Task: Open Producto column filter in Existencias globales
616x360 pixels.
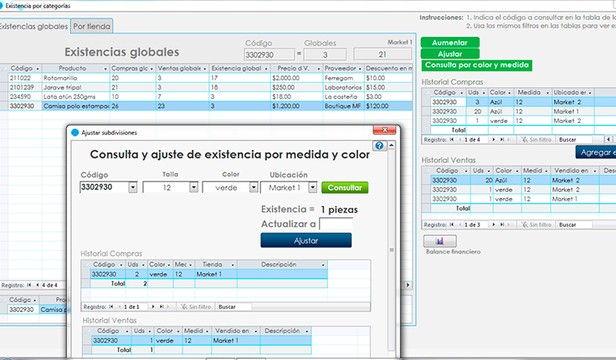Action: coord(105,69)
